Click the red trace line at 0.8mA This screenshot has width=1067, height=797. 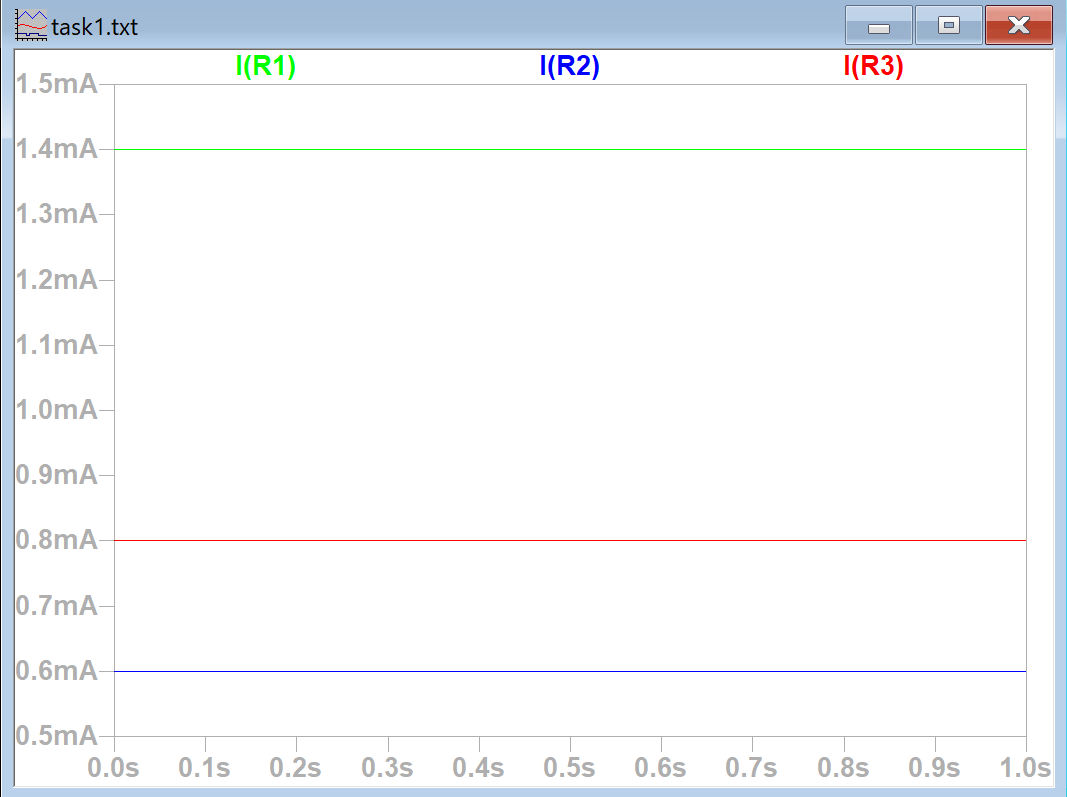point(570,540)
